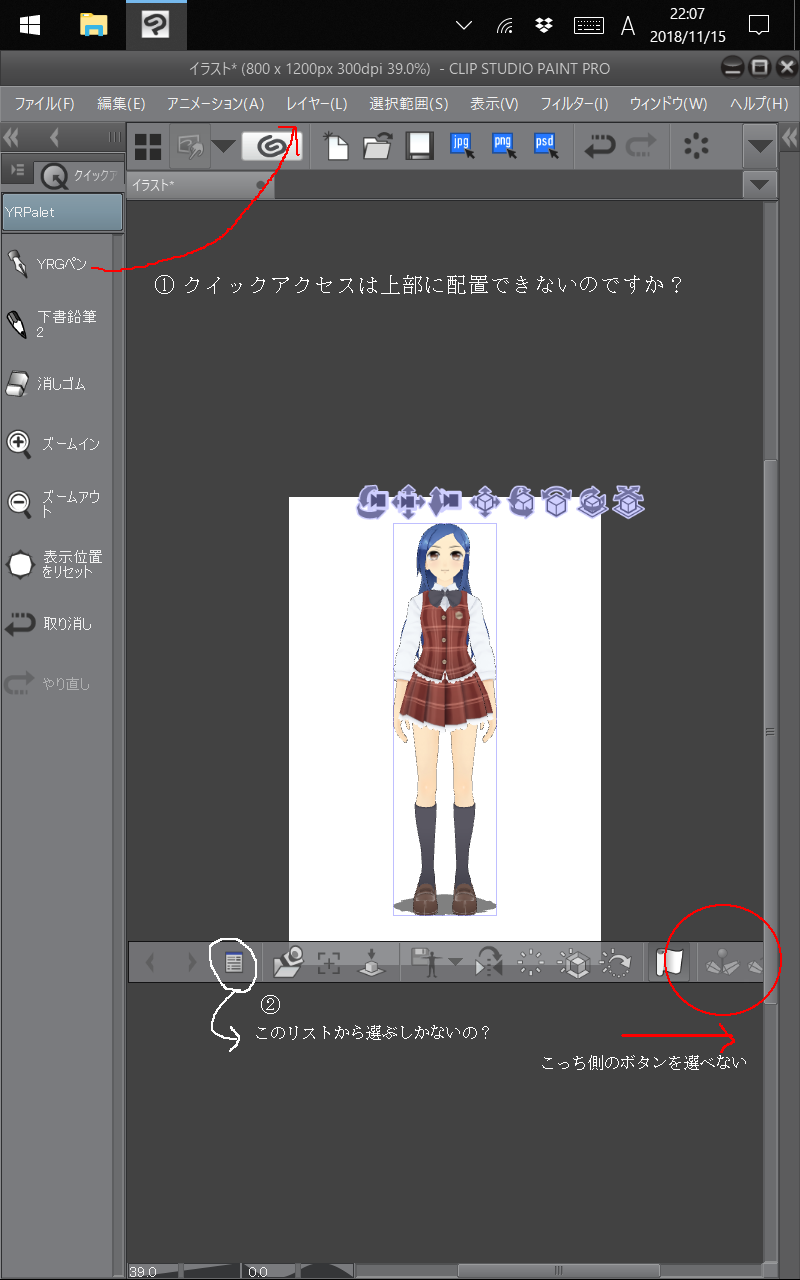
Task: Open ウィンドウ(W) menu
Action: [668, 104]
